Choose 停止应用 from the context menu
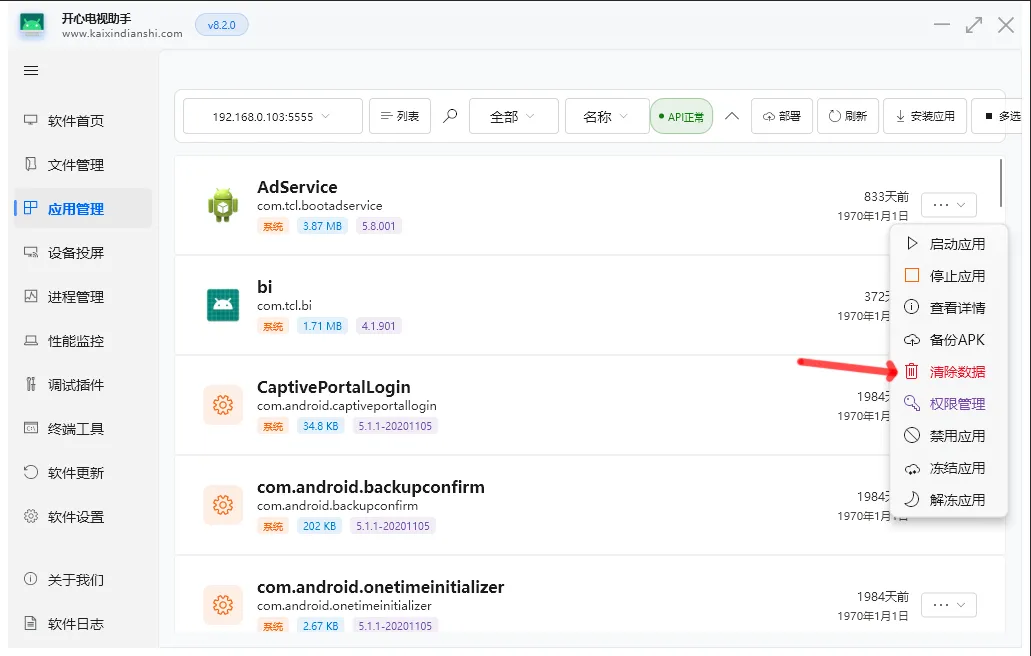 click(948, 276)
